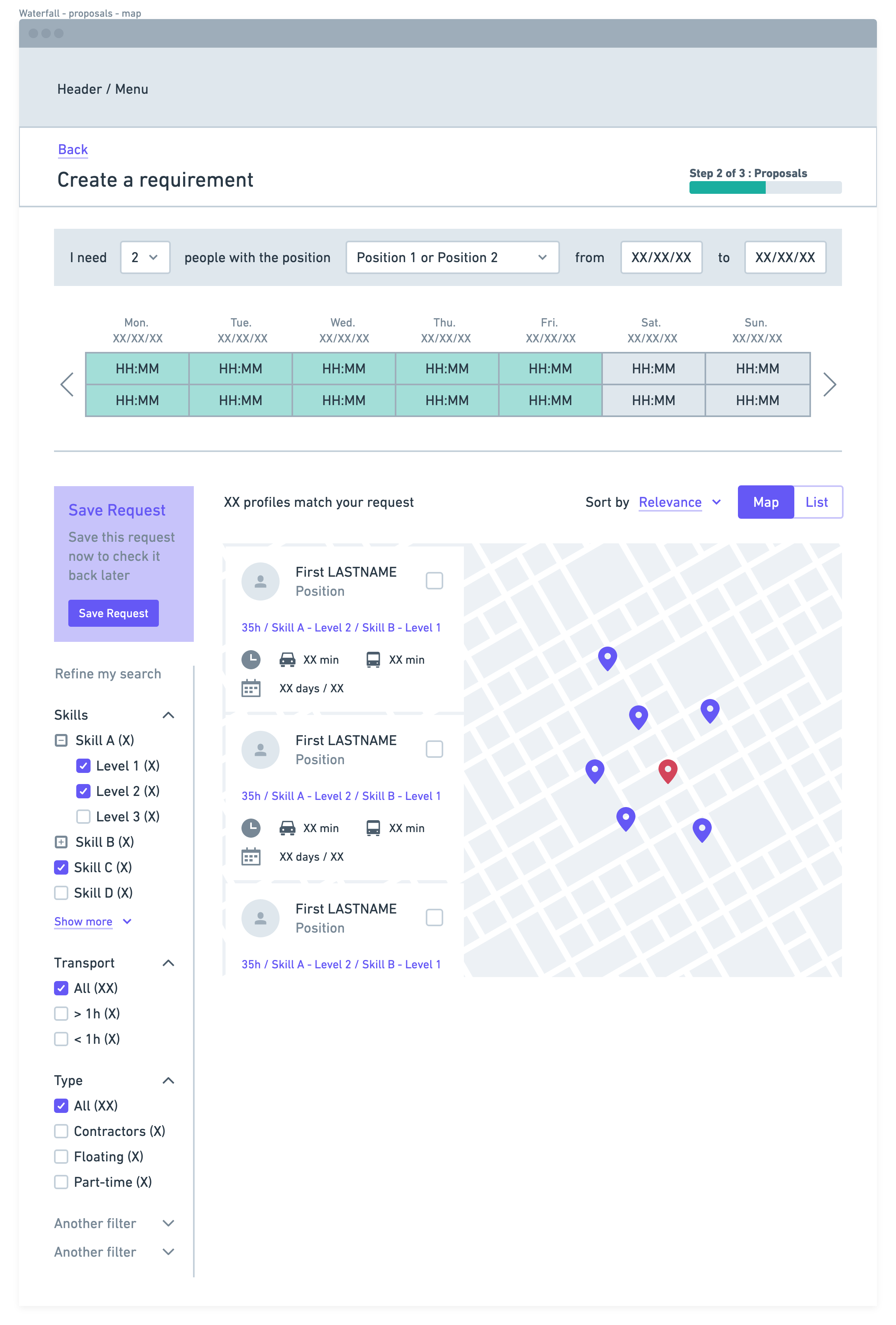
Task: Click bus icon in second profile card
Action: pyautogui.click(x=373, y=828)
